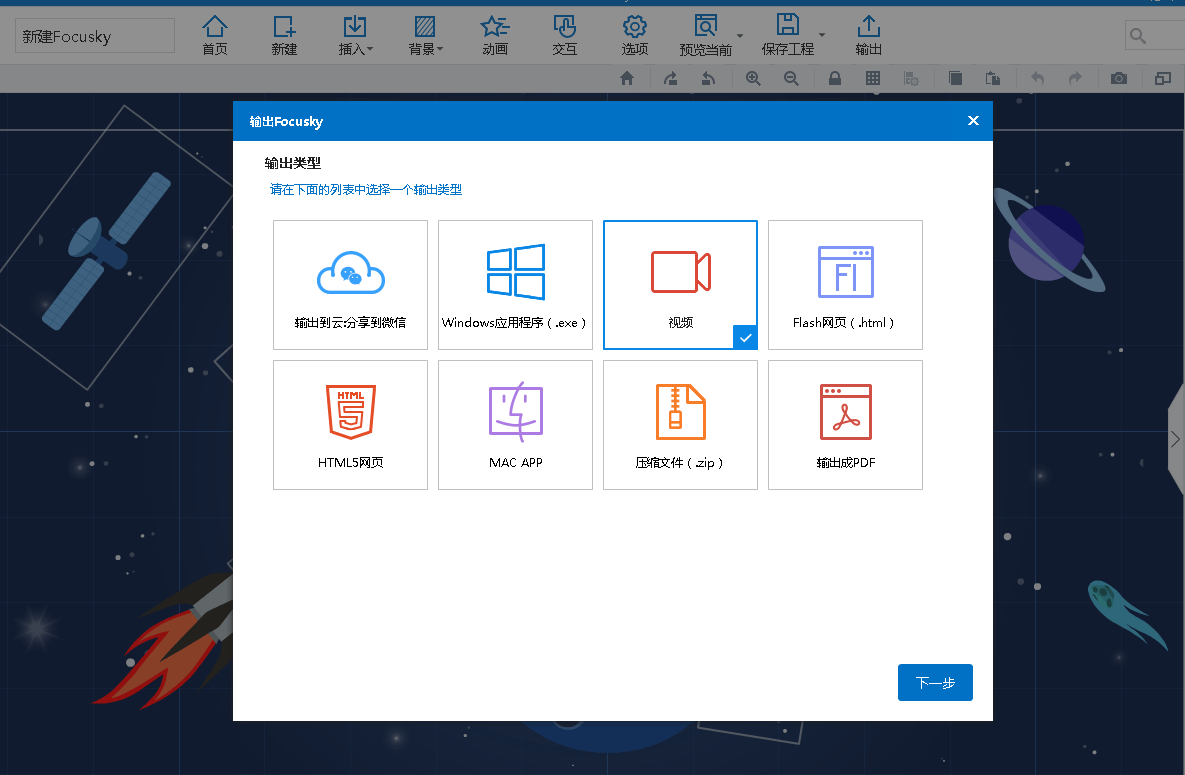Select the 视频 video output type
Viewport: 1185px width, 775px height.
[x=680, y=285]
